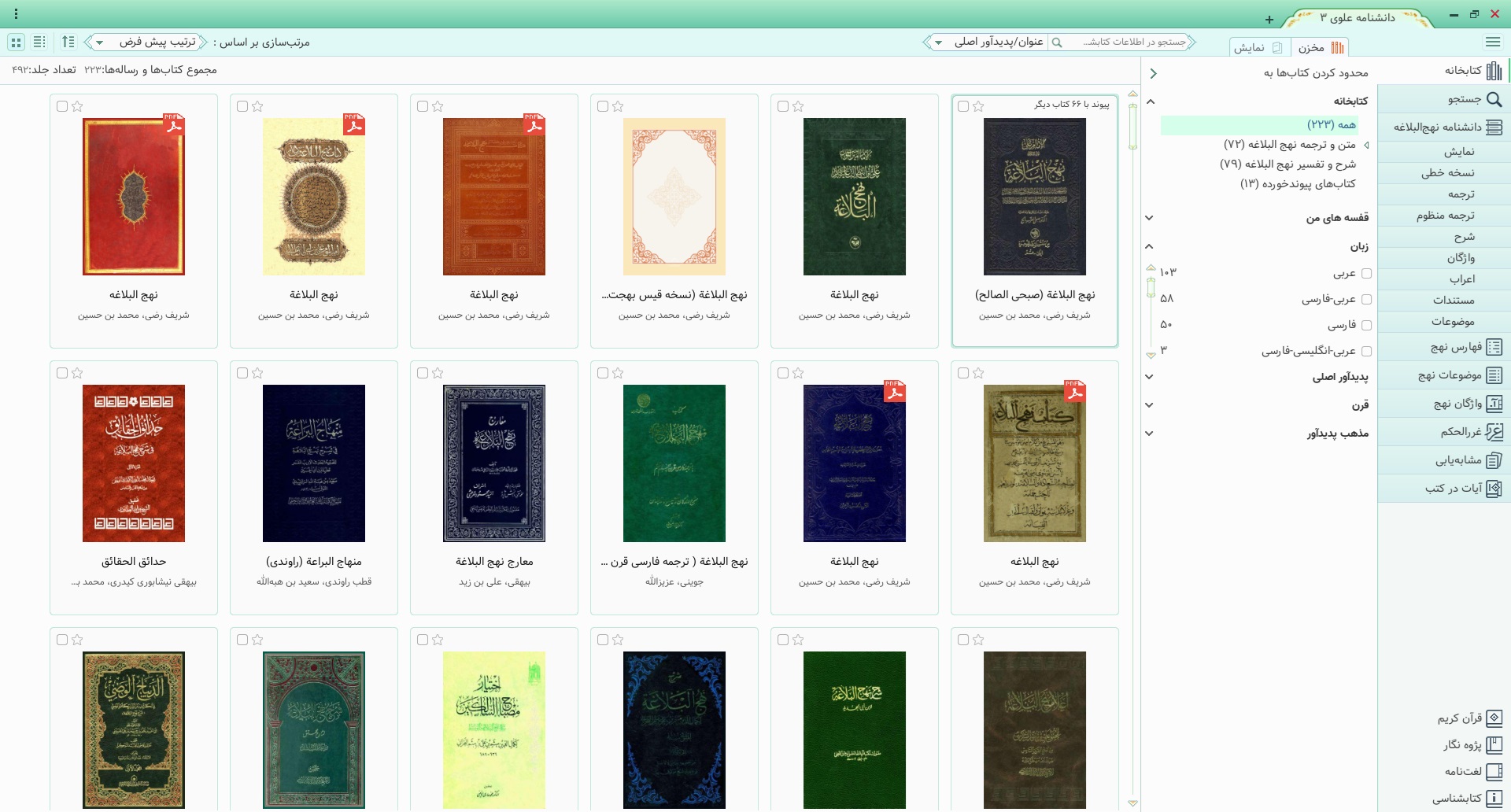Switch to the نمایش tab next to مخزن
Image resolution: width=1511 pixels, height=812 pixels.
[x=1259, y=48]
